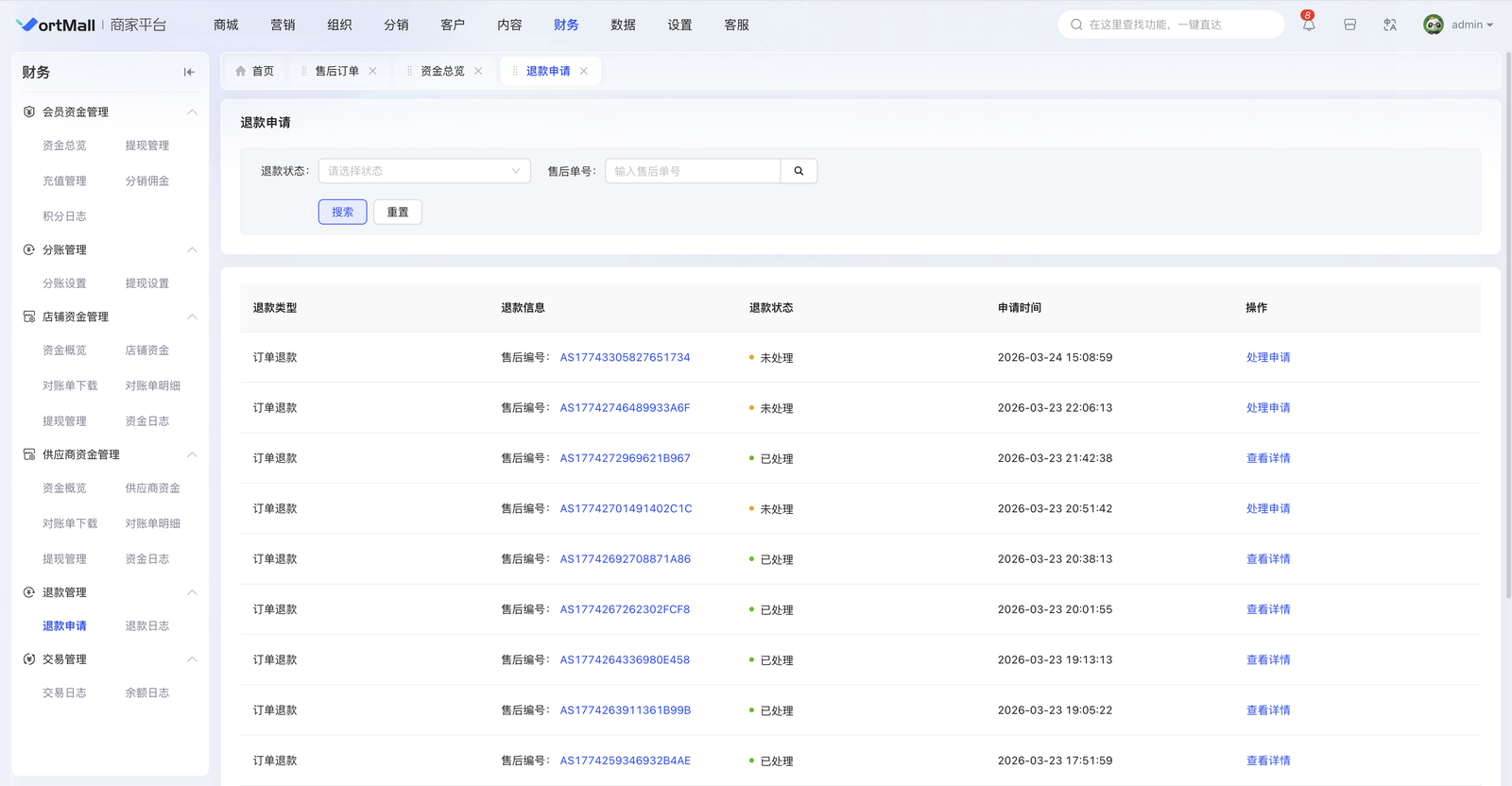Click the admin avatar icon
Screen dimensions: 1512x786
(x=1433, y=26)
